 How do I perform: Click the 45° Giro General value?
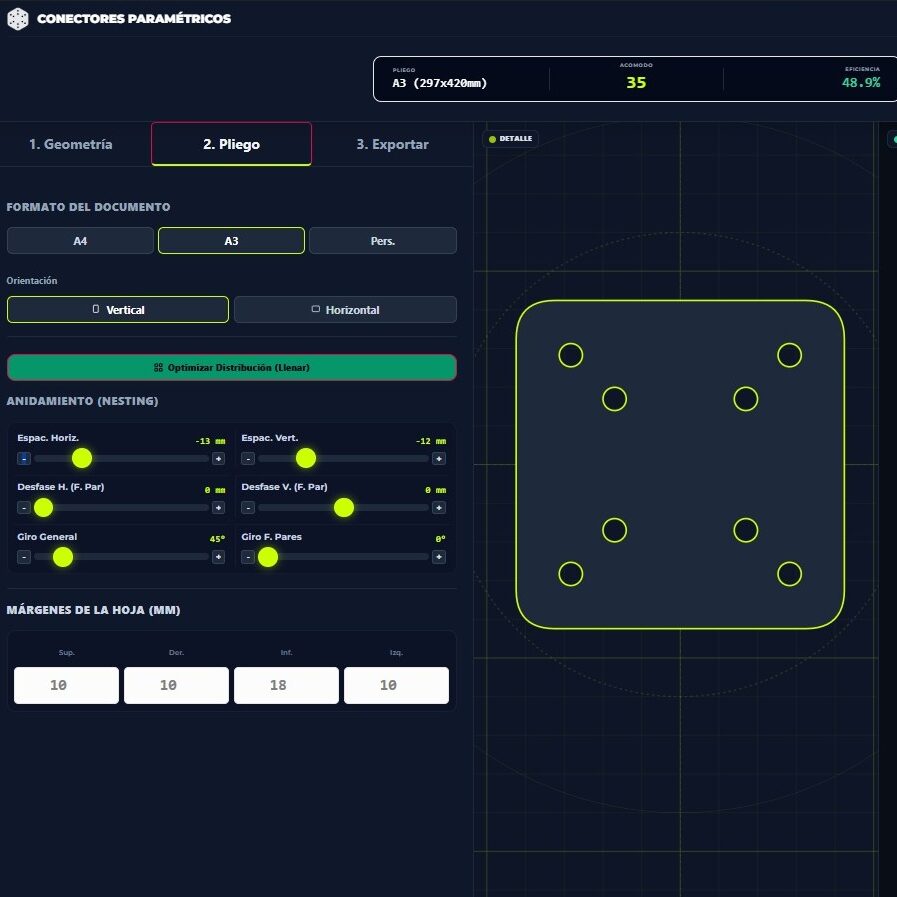point(217,539)
